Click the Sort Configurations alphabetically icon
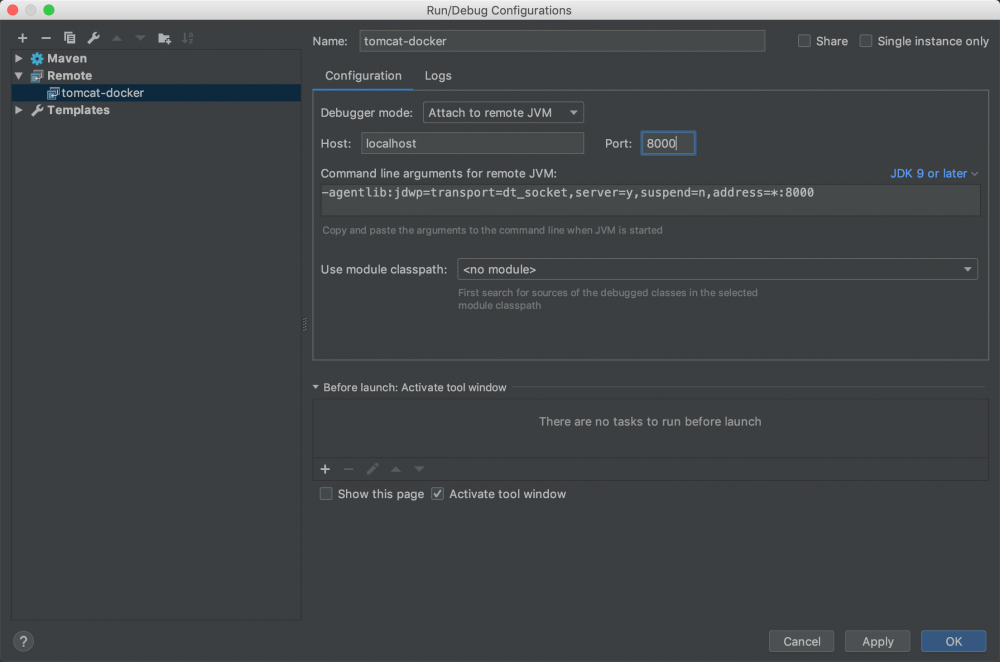 pos(187,38)
